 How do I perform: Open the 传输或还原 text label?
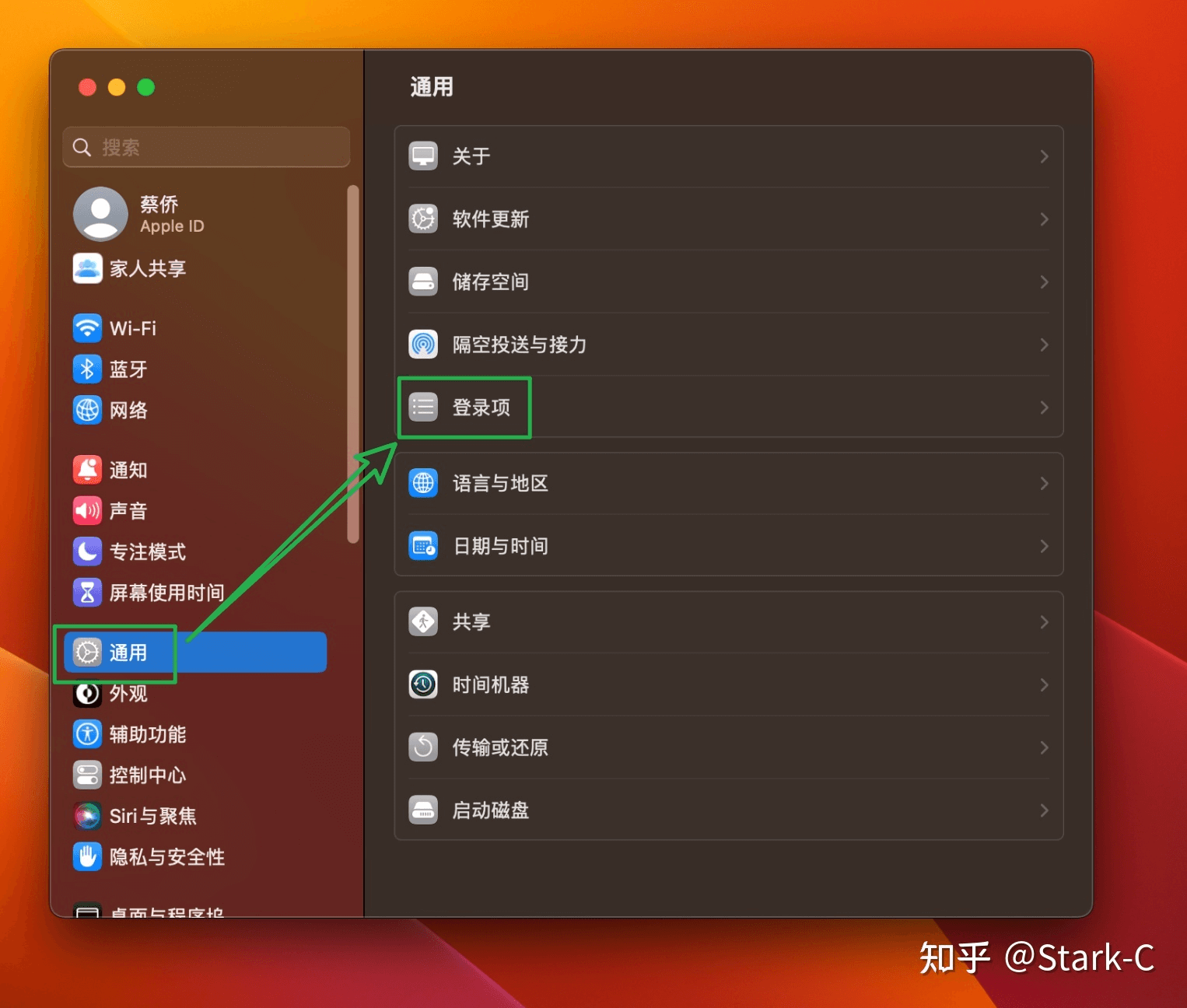coord(500,747)
